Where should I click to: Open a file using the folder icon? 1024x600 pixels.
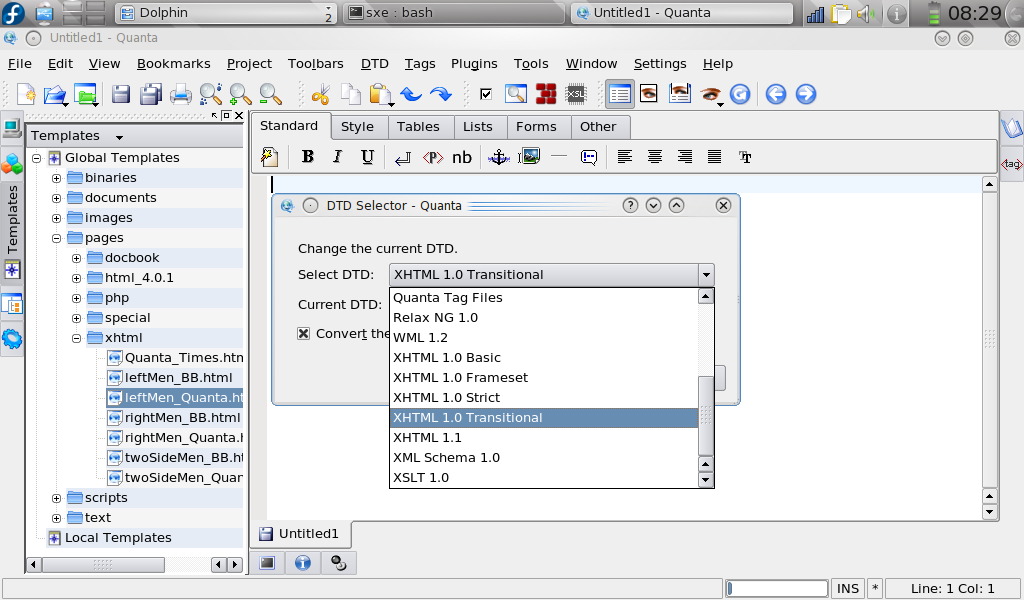(x=56, y=95)
